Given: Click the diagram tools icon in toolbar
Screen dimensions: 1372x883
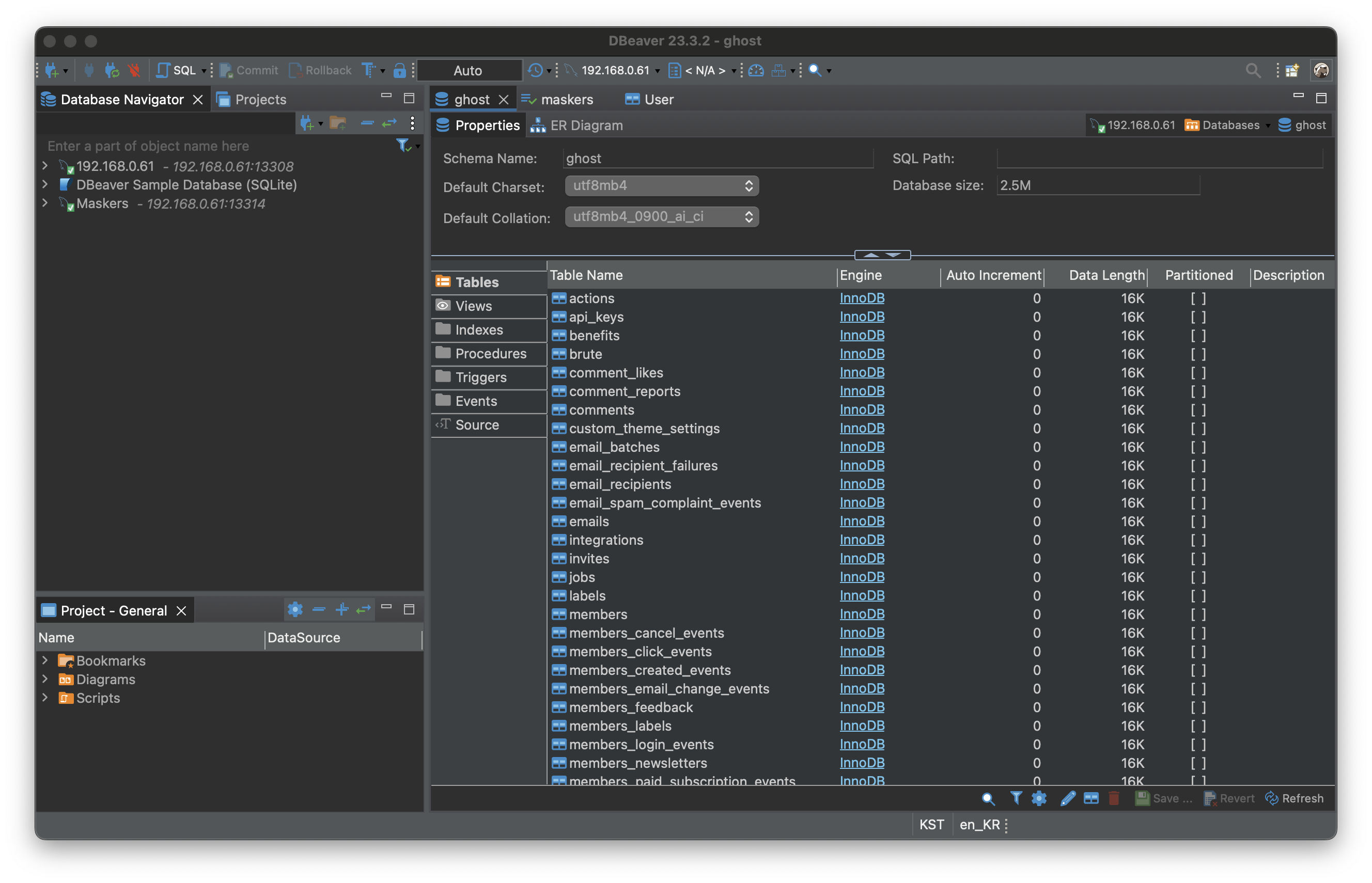Looking at the screenshot, I should pos(778,71).
